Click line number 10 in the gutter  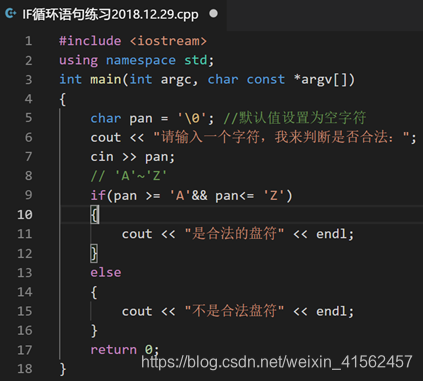coord(25,214)
